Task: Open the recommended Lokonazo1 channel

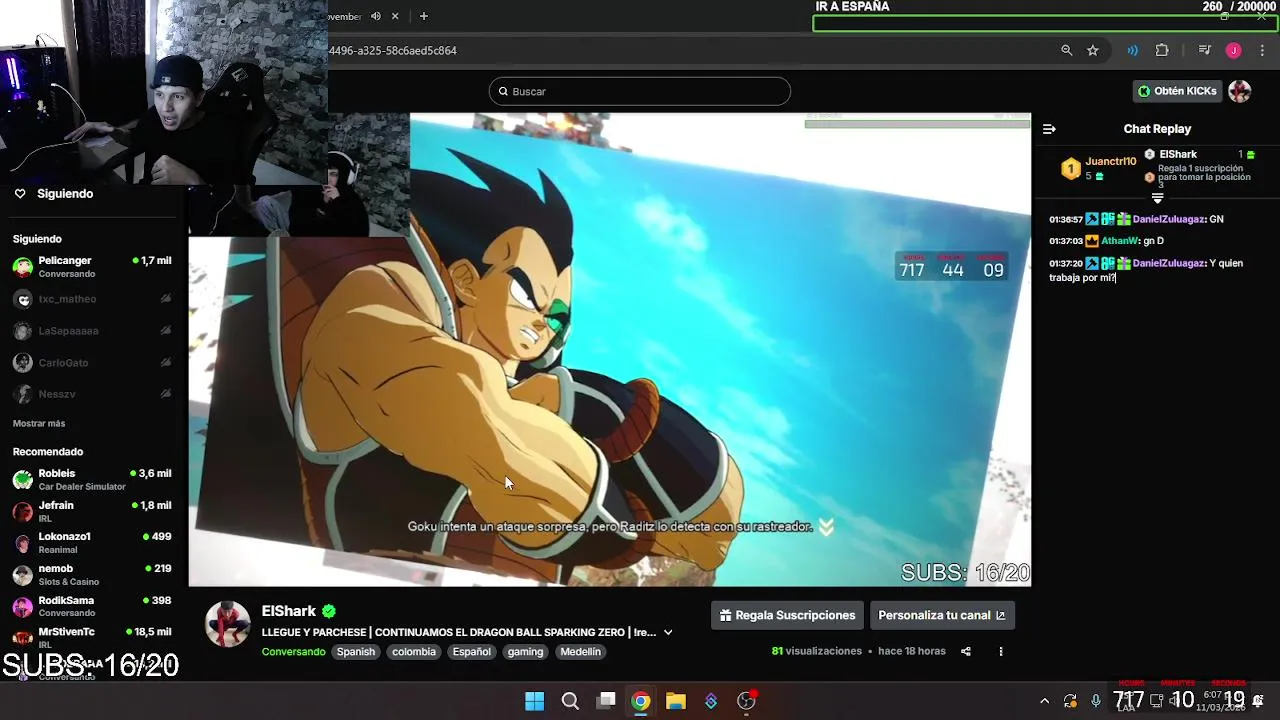Action: pyautogui.click(x=94, y=543)
